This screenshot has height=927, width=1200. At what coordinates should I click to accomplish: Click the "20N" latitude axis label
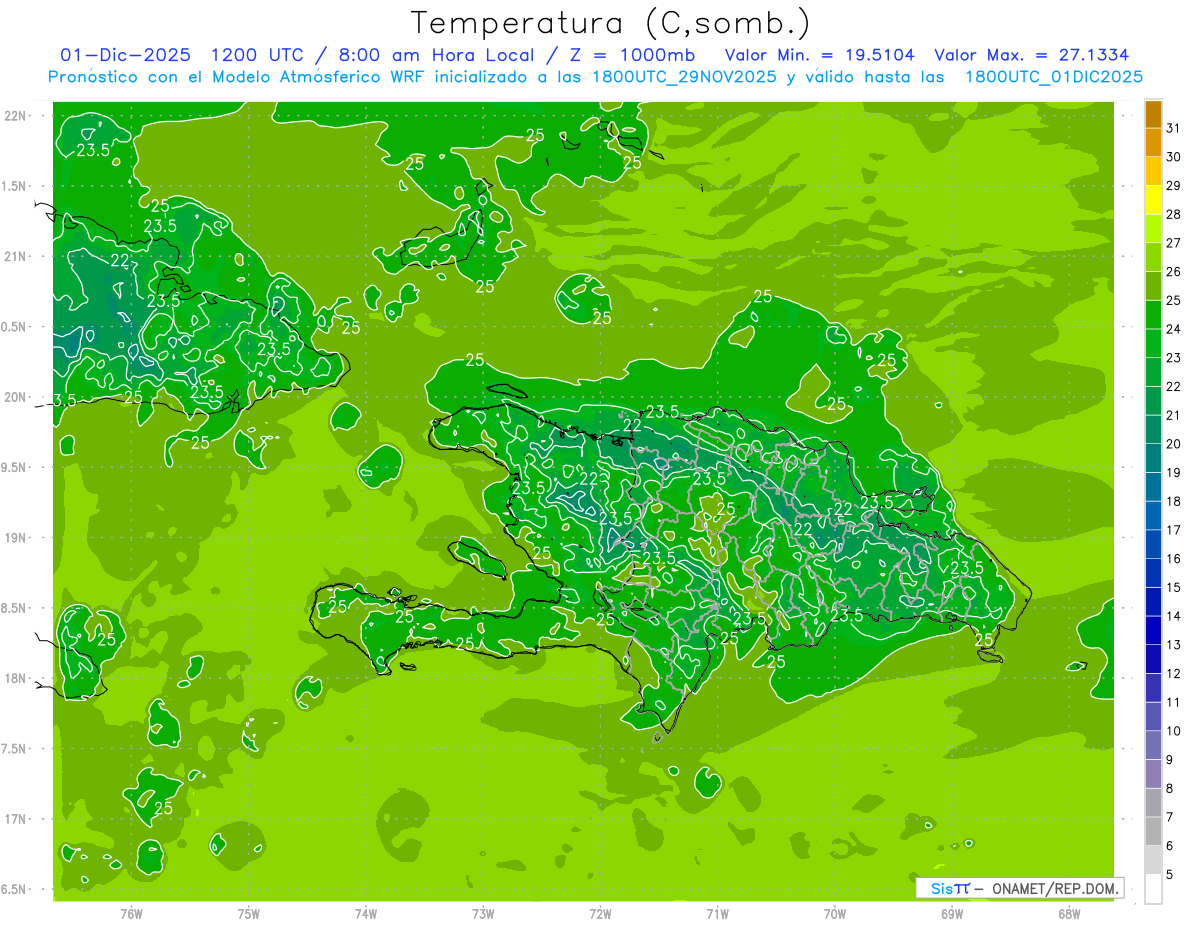tap(15, 397)
